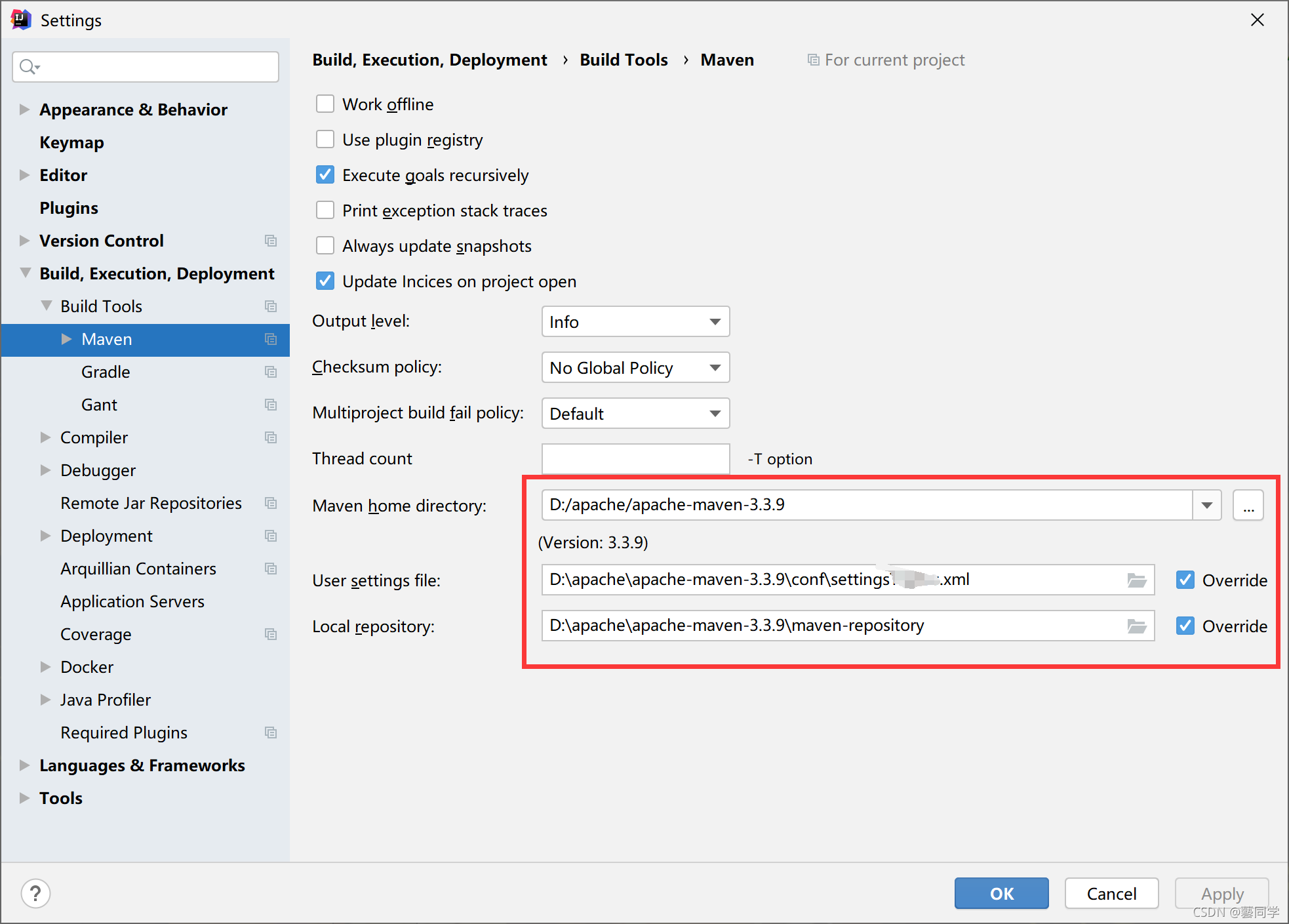Viewport: 1289px width, 924px height.
Task: Click the browse button for Maven home
Action: click(x=1248, y=506)
